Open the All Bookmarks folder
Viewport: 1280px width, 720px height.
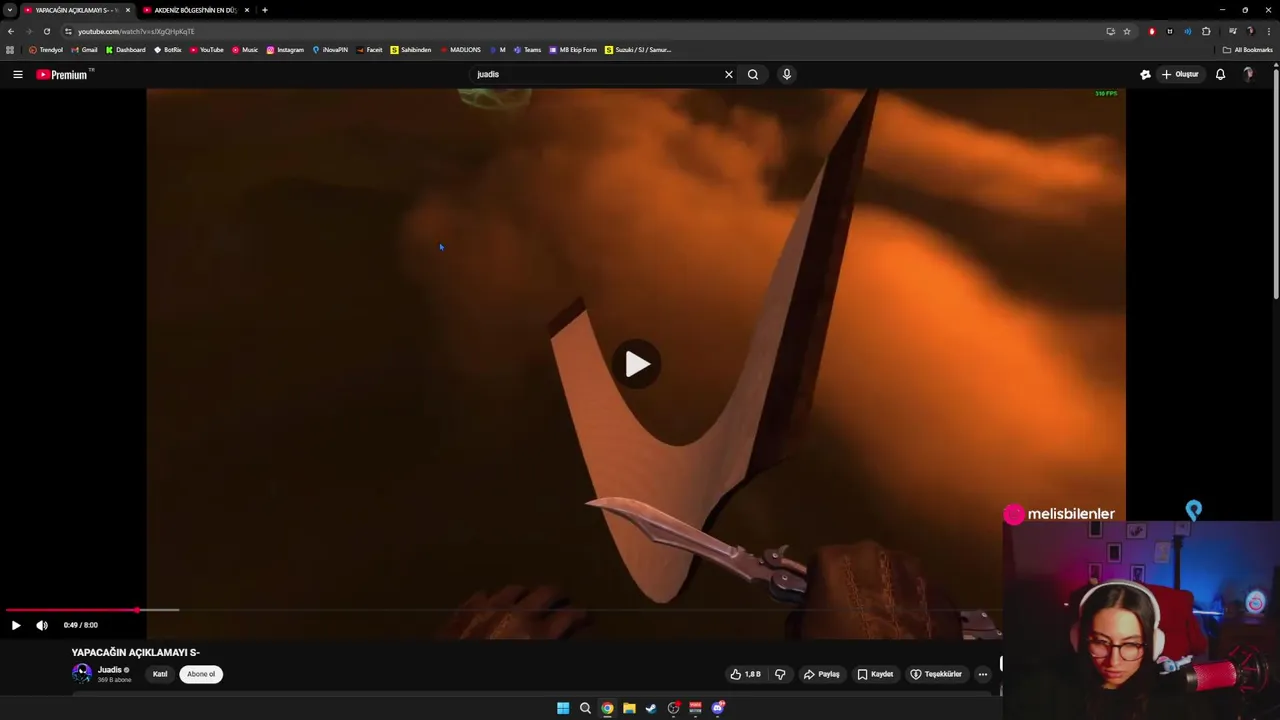point(1247,50)
